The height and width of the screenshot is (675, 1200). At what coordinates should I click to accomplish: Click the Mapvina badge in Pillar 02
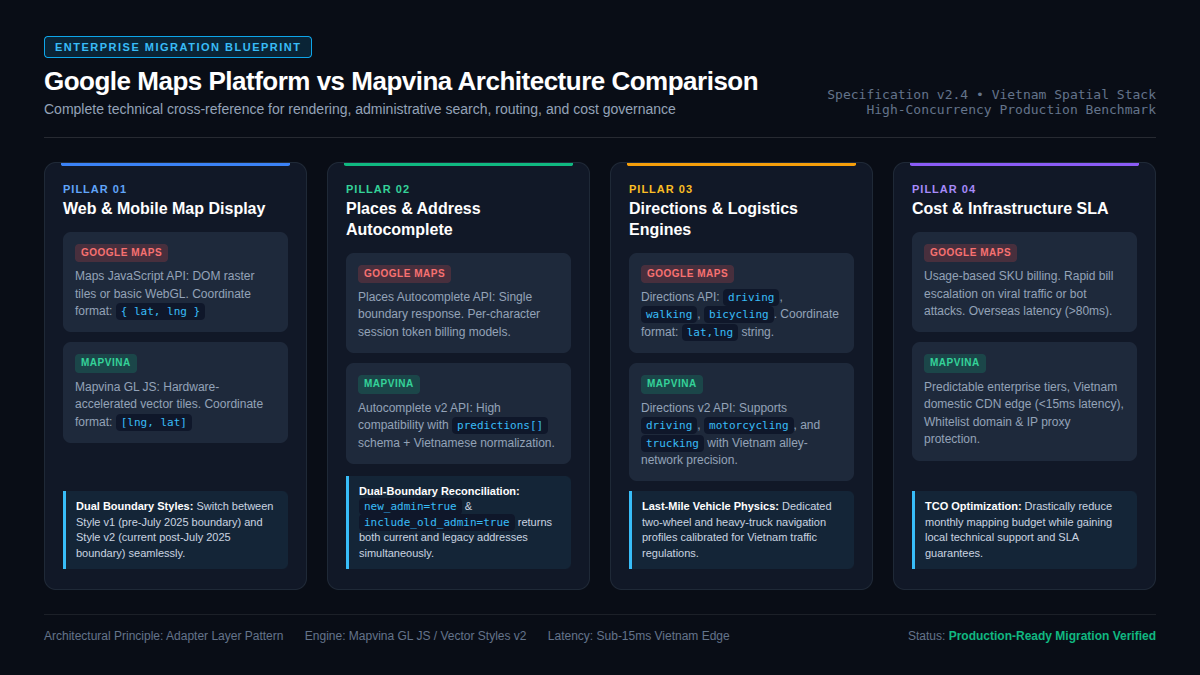(390, 384)
